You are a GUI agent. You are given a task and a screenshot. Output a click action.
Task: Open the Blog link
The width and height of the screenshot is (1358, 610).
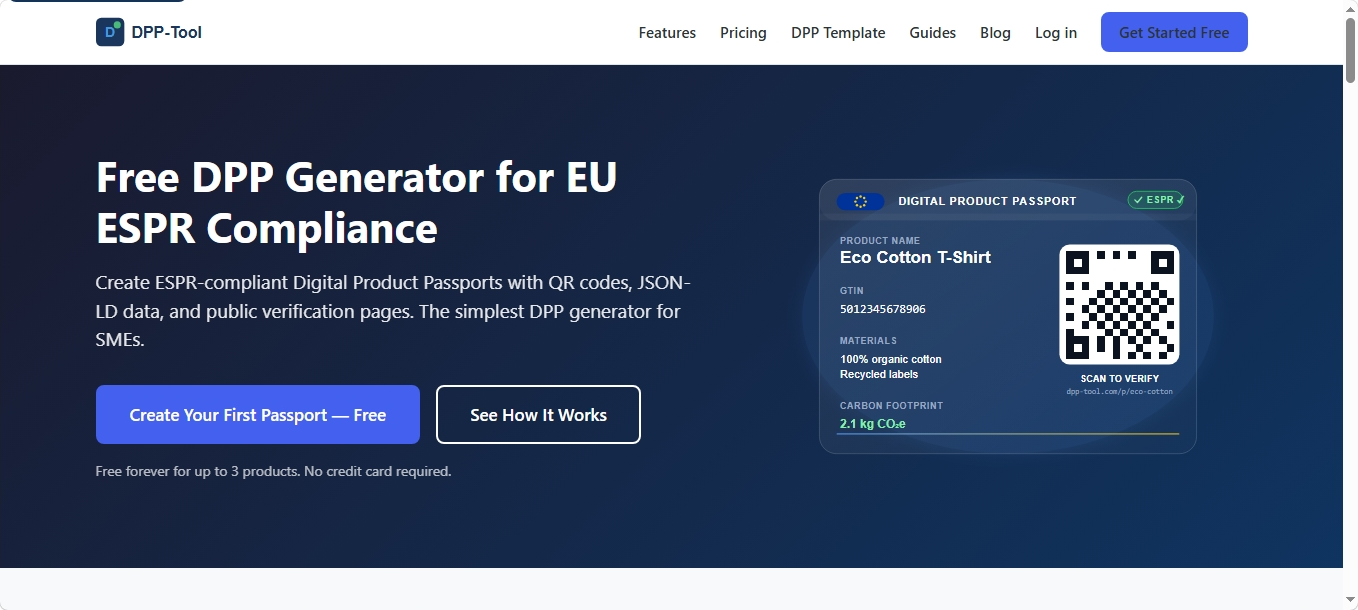tap(995, 33)
